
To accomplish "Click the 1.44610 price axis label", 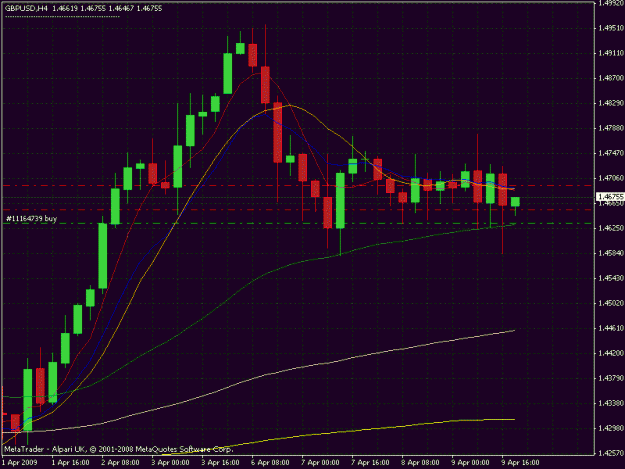I will tap(610, 328).
